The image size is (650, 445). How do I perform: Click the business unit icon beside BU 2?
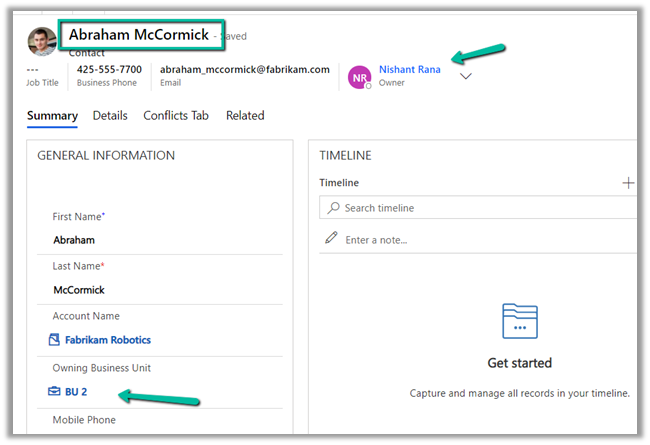pos(55,392)
